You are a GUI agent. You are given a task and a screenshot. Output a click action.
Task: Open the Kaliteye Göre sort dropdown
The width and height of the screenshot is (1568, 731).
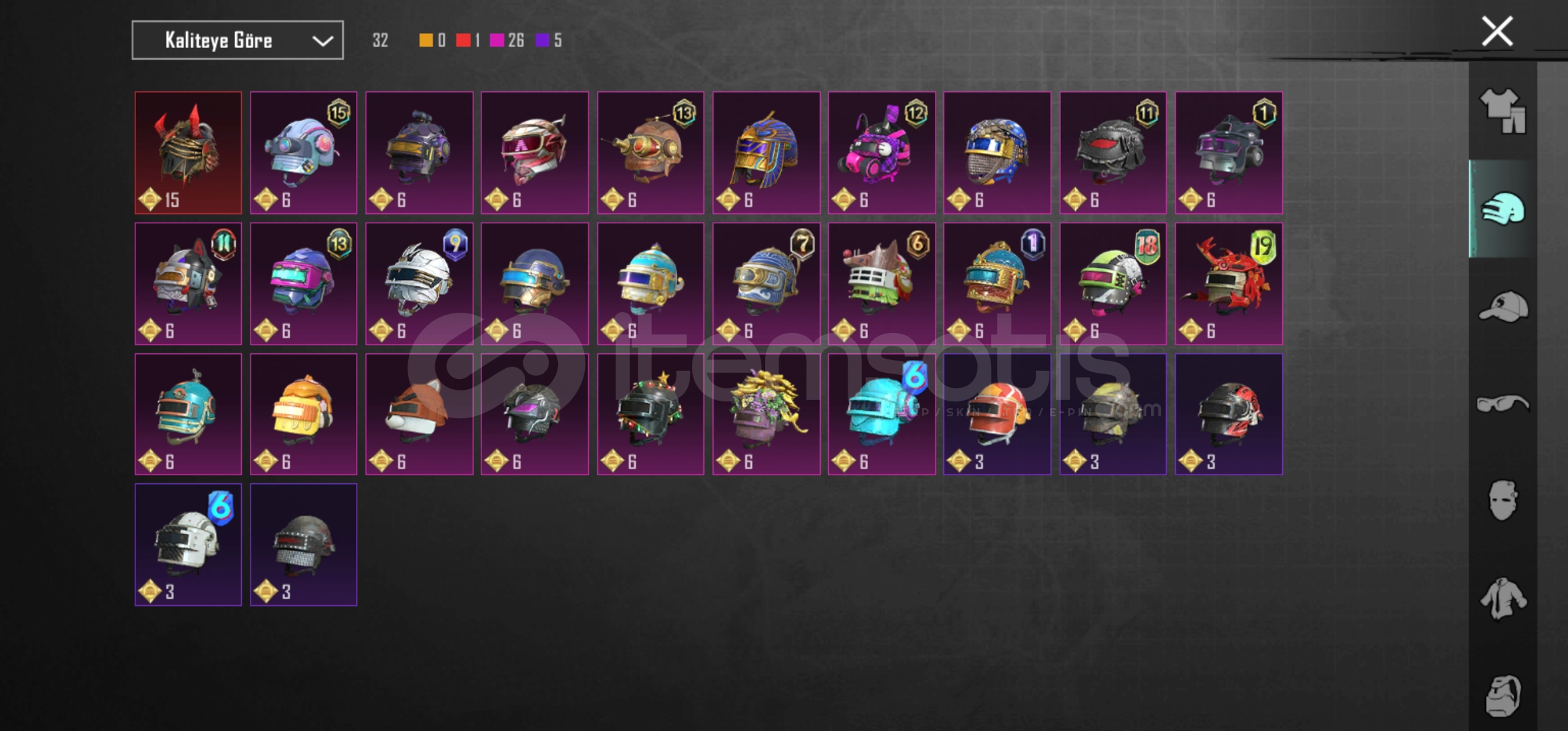click(x=238, y=40)
